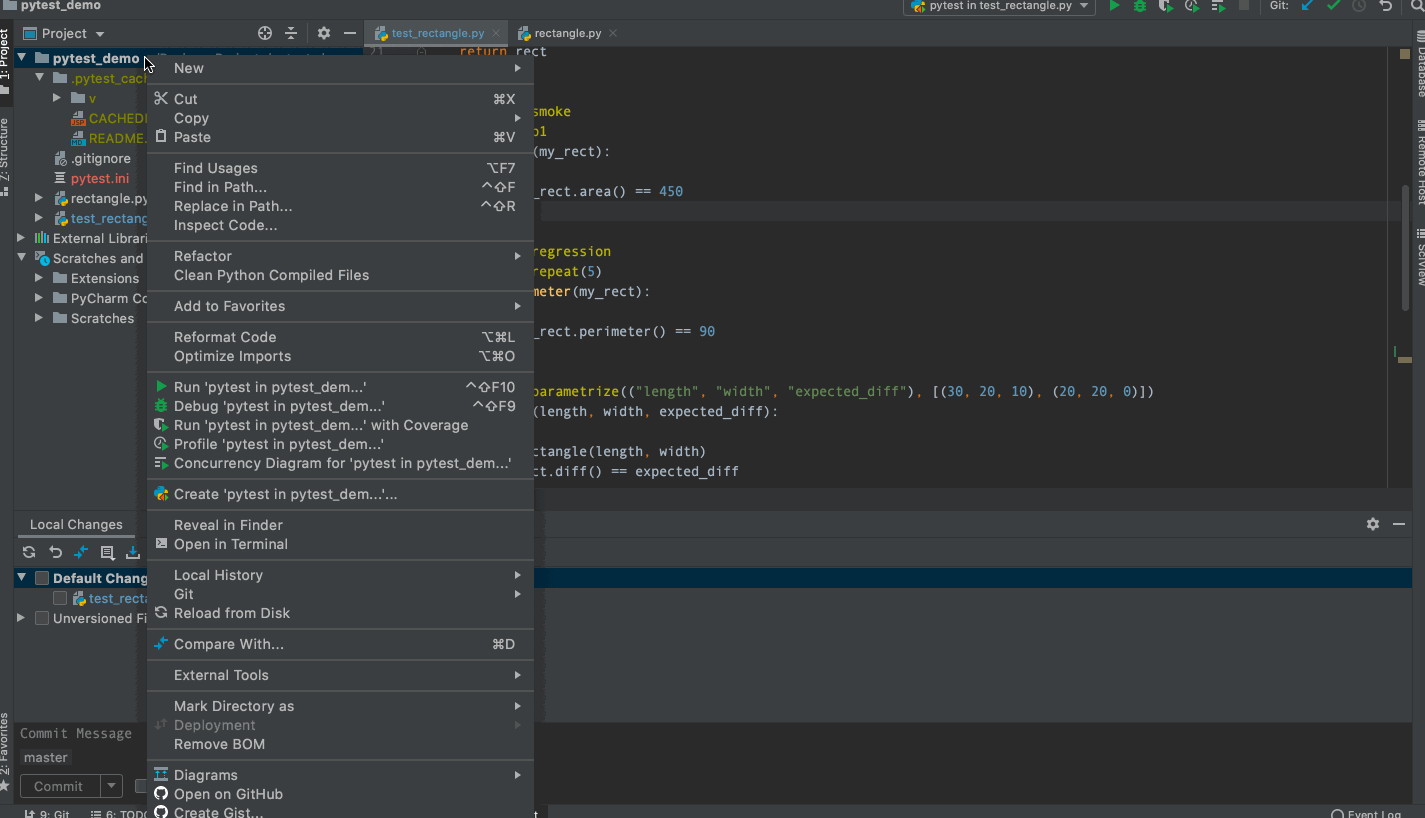
Task: Open the version control panel settings gear
Action: (x=1373, y=524)
